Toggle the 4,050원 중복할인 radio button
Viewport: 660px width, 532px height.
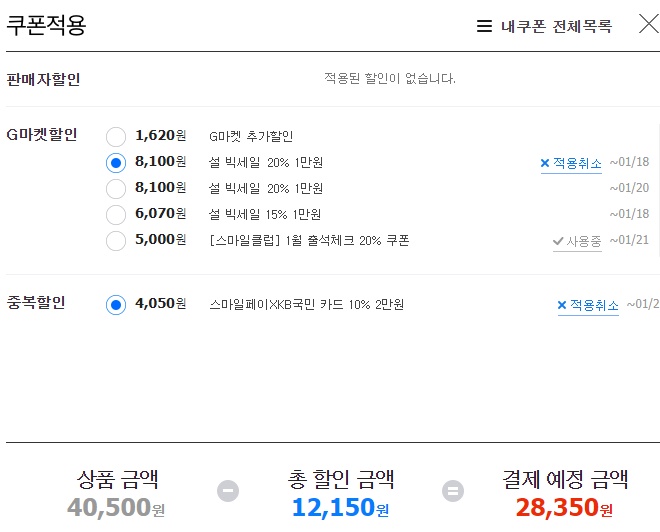tap(116, 305)
